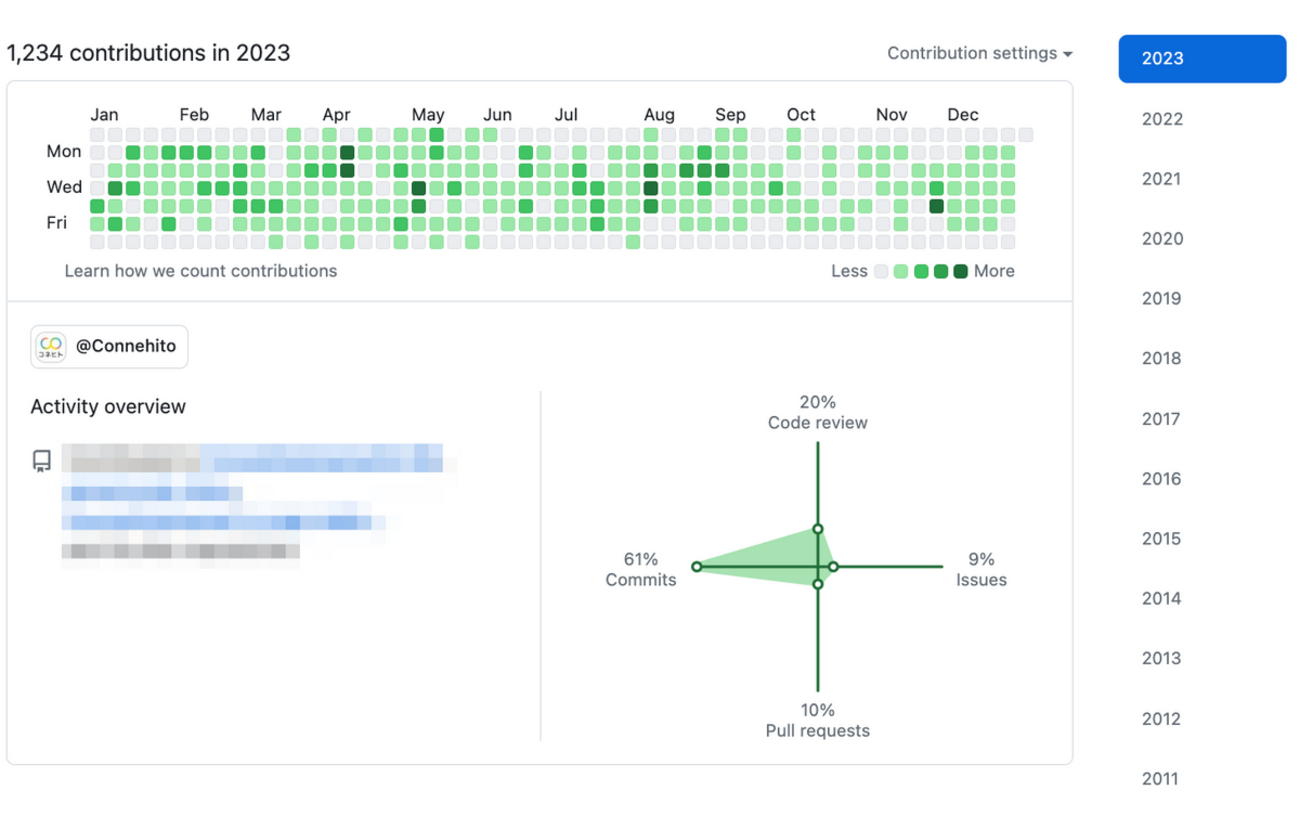Click the Issues data point marker
This screenshot has height=816, width=1300.
pyautogui.click(x=833, y=567)
